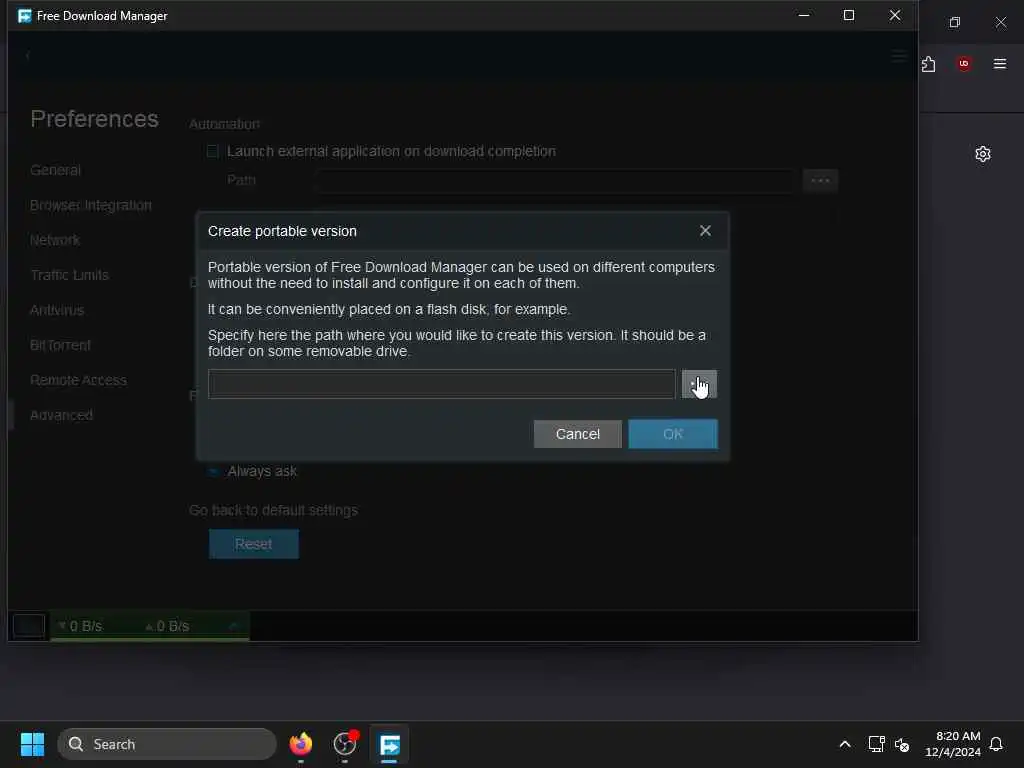Minimize the Free Download Manager window
1024x768 pixels.
[x=804, y=15]
